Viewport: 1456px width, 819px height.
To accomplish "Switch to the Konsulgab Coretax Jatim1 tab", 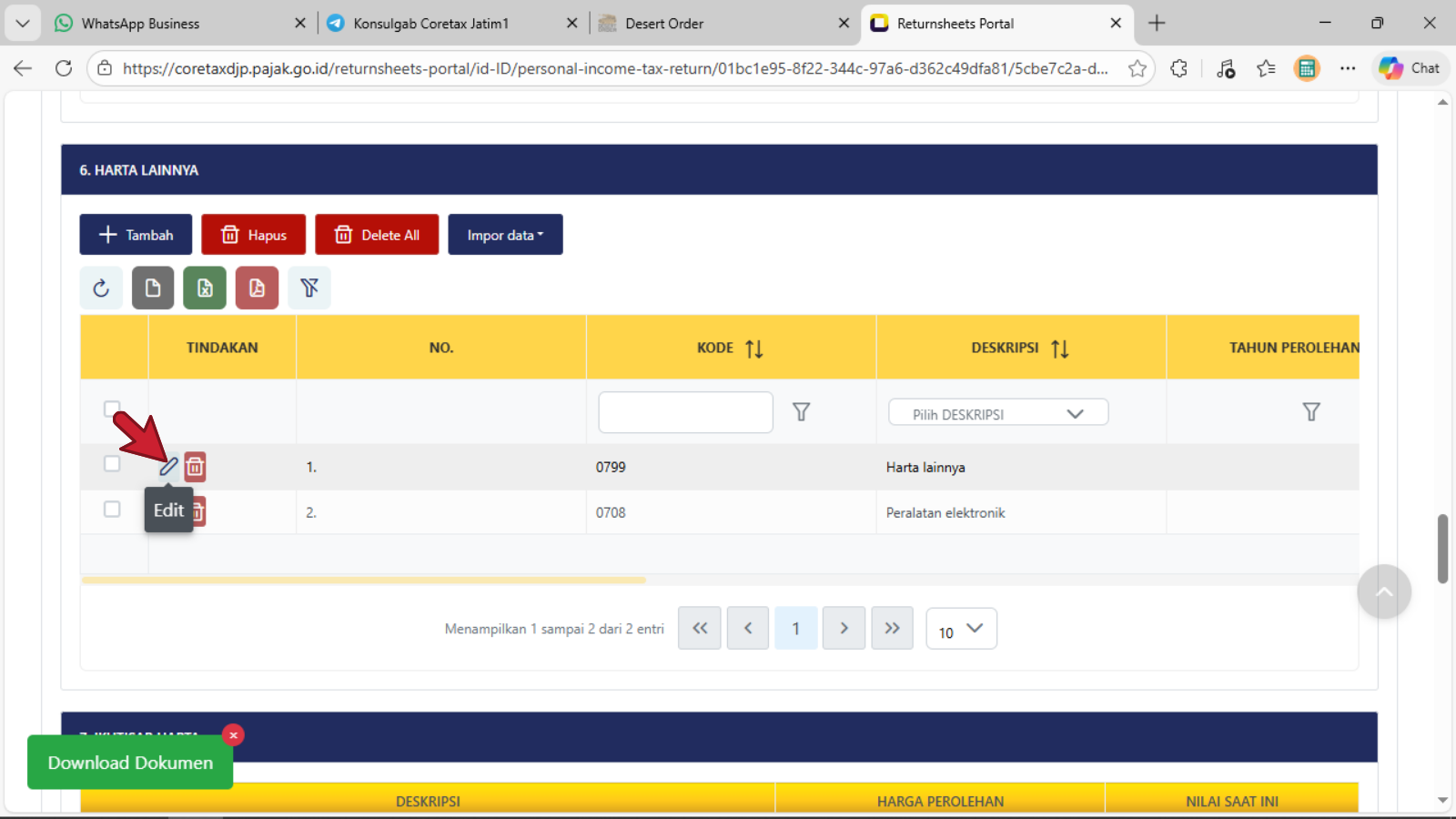I will [430, 24].
